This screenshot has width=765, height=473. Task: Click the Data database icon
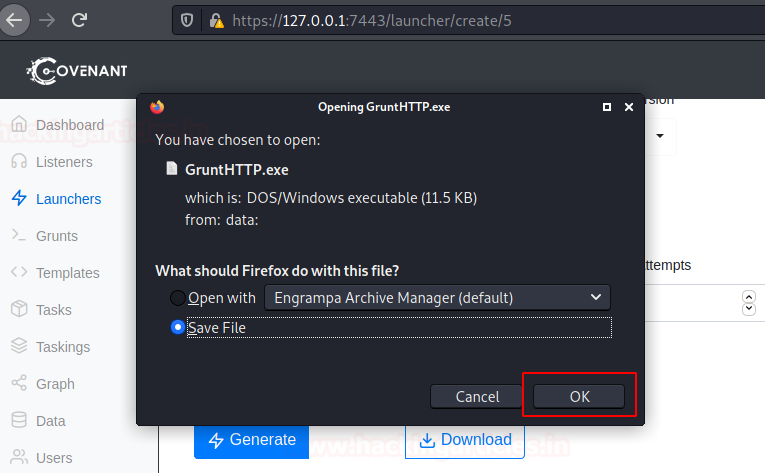[19, 420]
